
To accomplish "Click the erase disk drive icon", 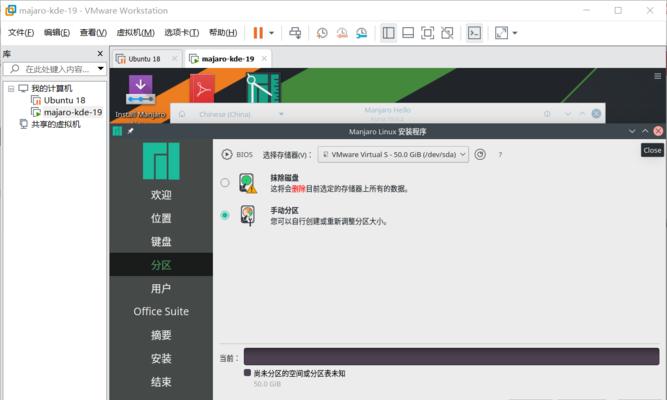I will [x=248, y=183].
